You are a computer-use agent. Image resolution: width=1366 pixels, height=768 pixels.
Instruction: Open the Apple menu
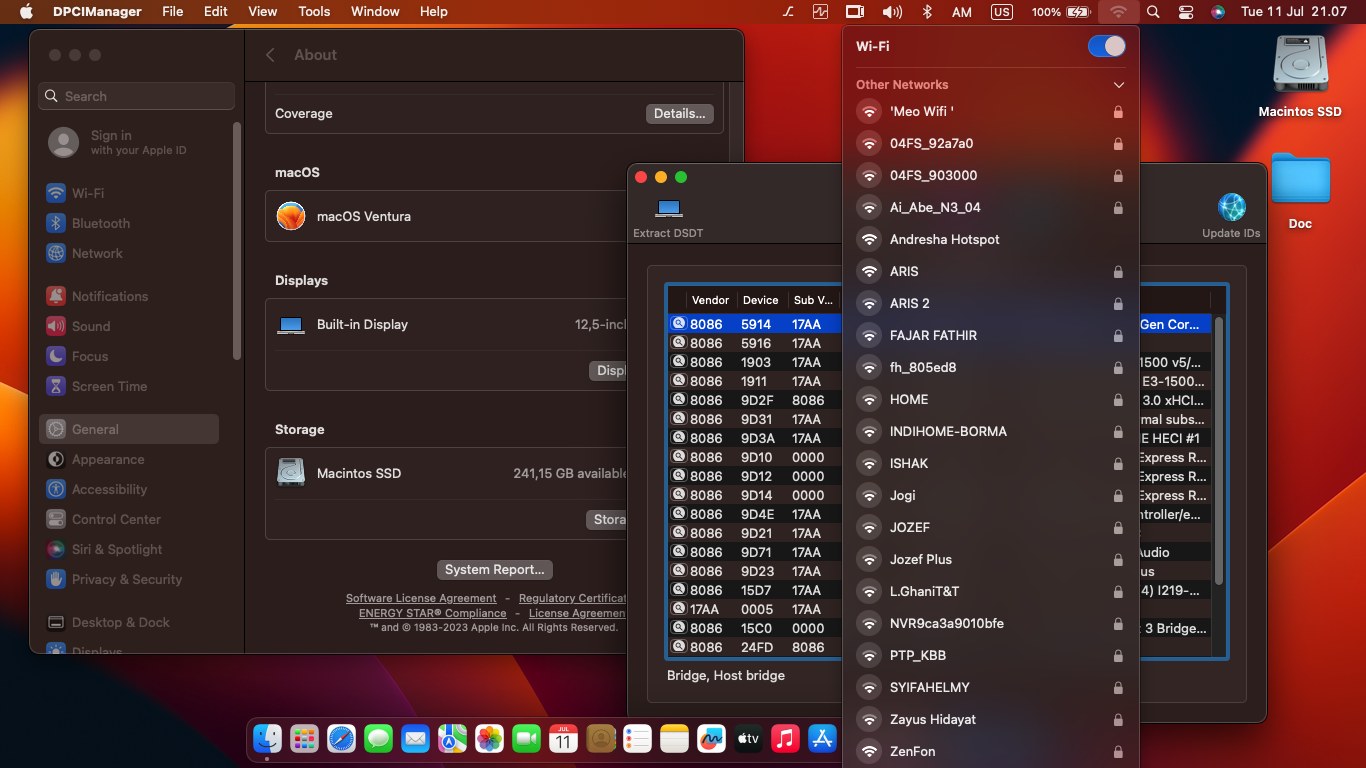(x=26, y=12)
